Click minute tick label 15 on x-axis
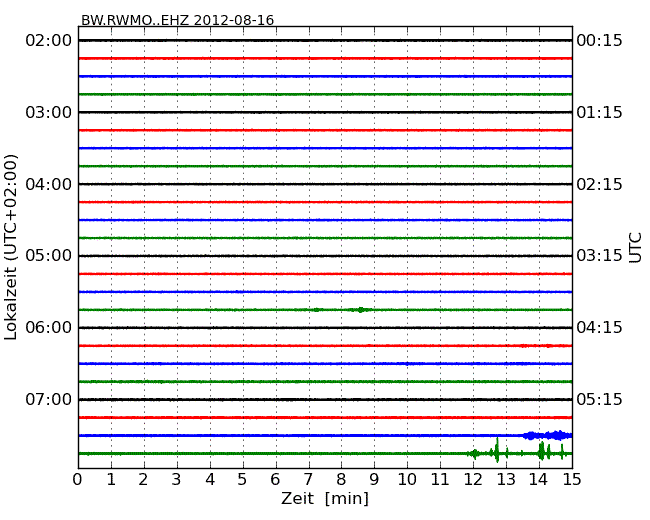 point(572,480)
